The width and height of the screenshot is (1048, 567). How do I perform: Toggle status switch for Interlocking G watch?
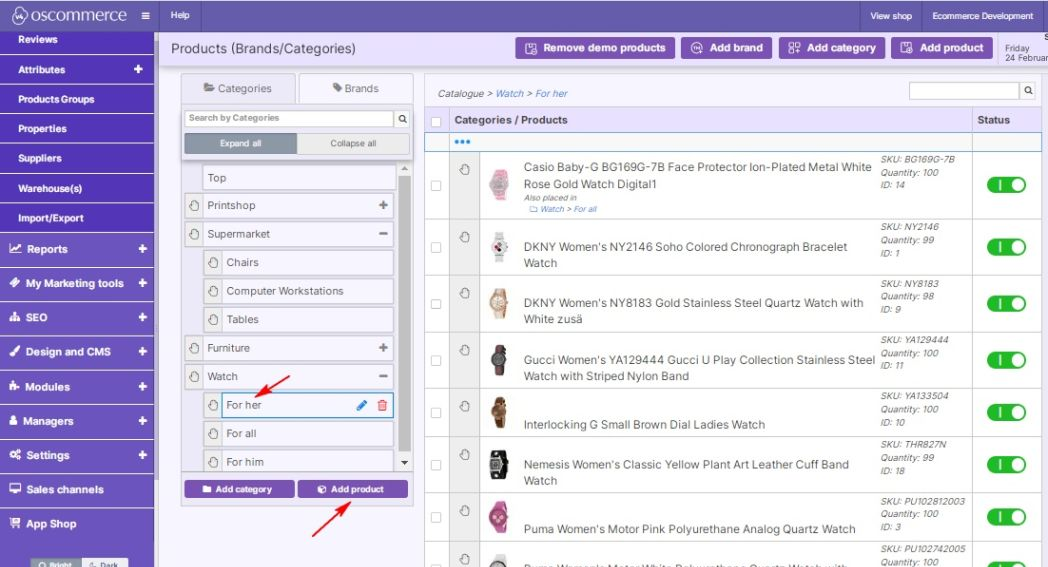[x=1006, y=413]
